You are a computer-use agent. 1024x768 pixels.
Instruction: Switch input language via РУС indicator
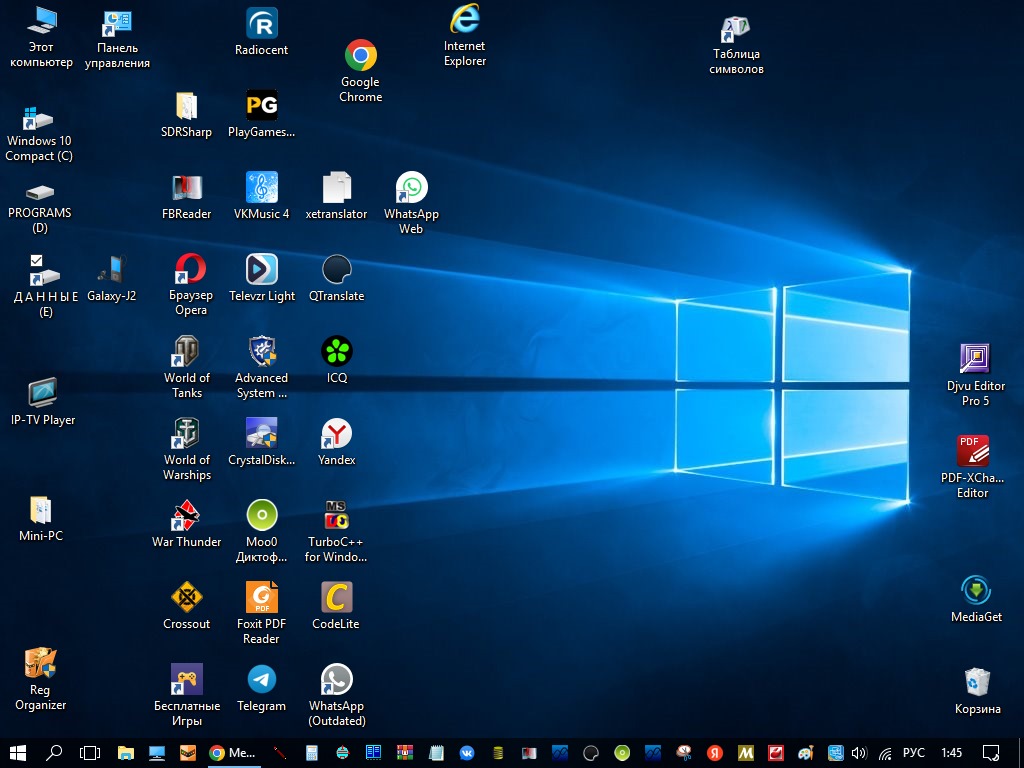(914, 753)
